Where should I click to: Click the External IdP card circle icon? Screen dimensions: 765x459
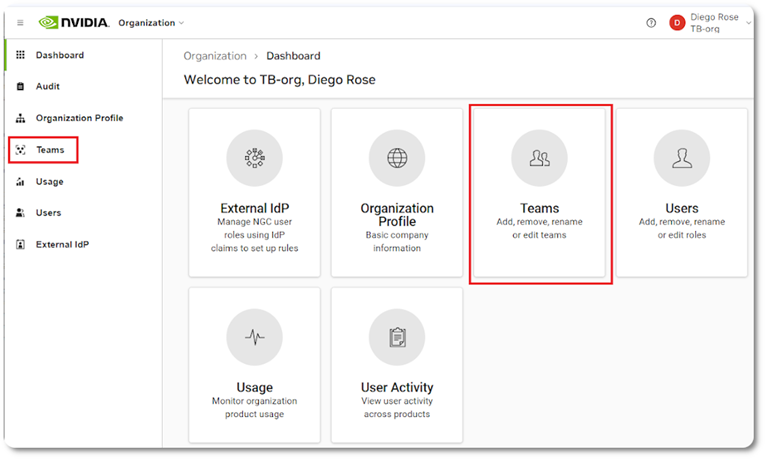tap(254, 158)
